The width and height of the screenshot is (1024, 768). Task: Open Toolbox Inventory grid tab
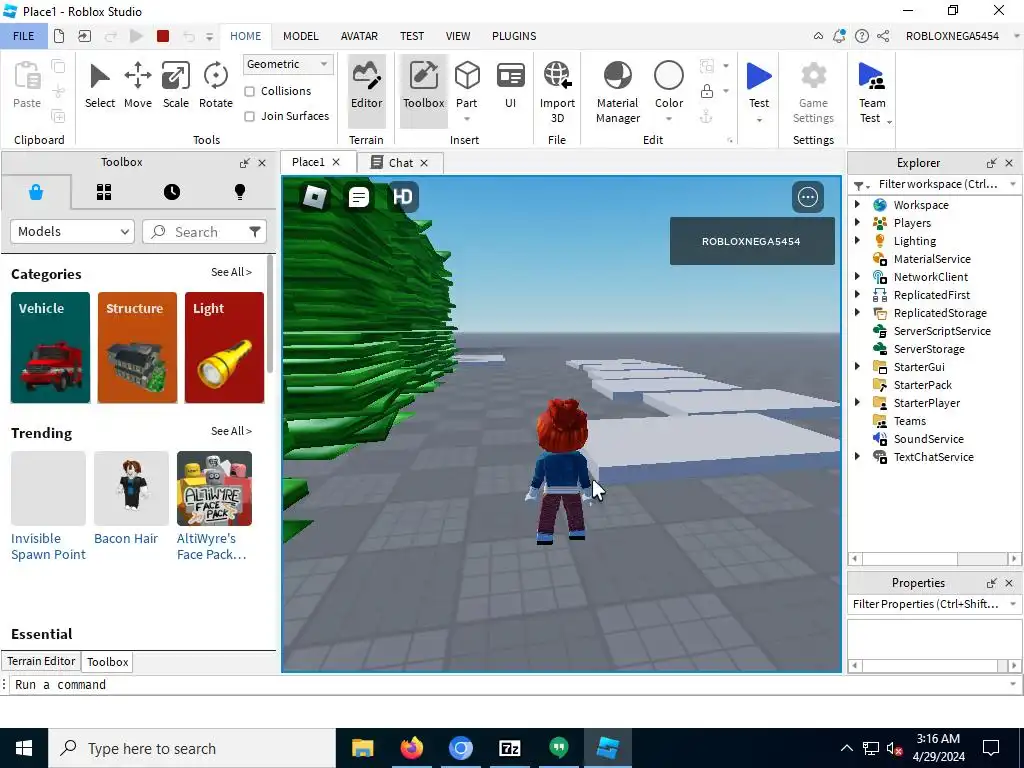click(x=104, y=192)
